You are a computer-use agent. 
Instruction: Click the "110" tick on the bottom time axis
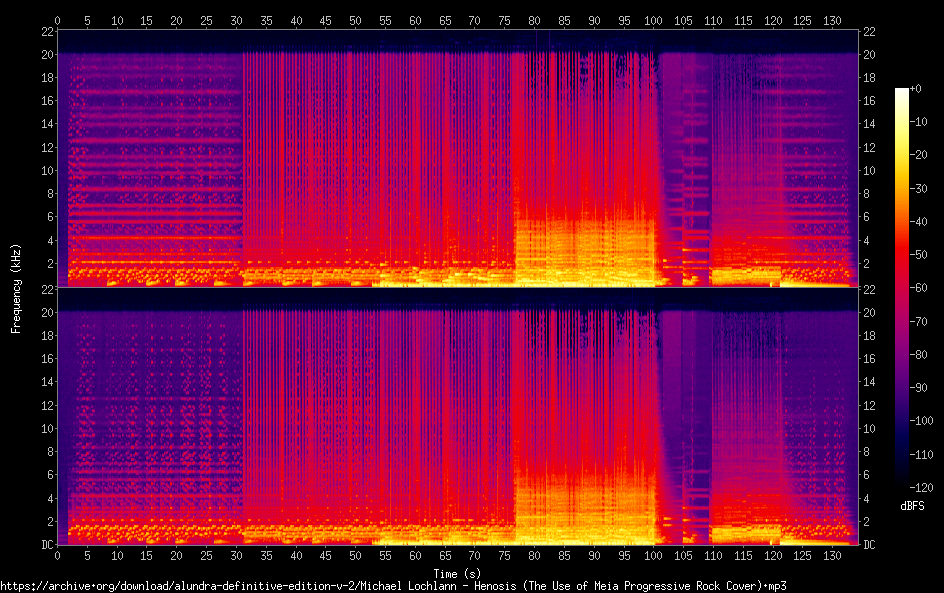(x=713, y=556)
